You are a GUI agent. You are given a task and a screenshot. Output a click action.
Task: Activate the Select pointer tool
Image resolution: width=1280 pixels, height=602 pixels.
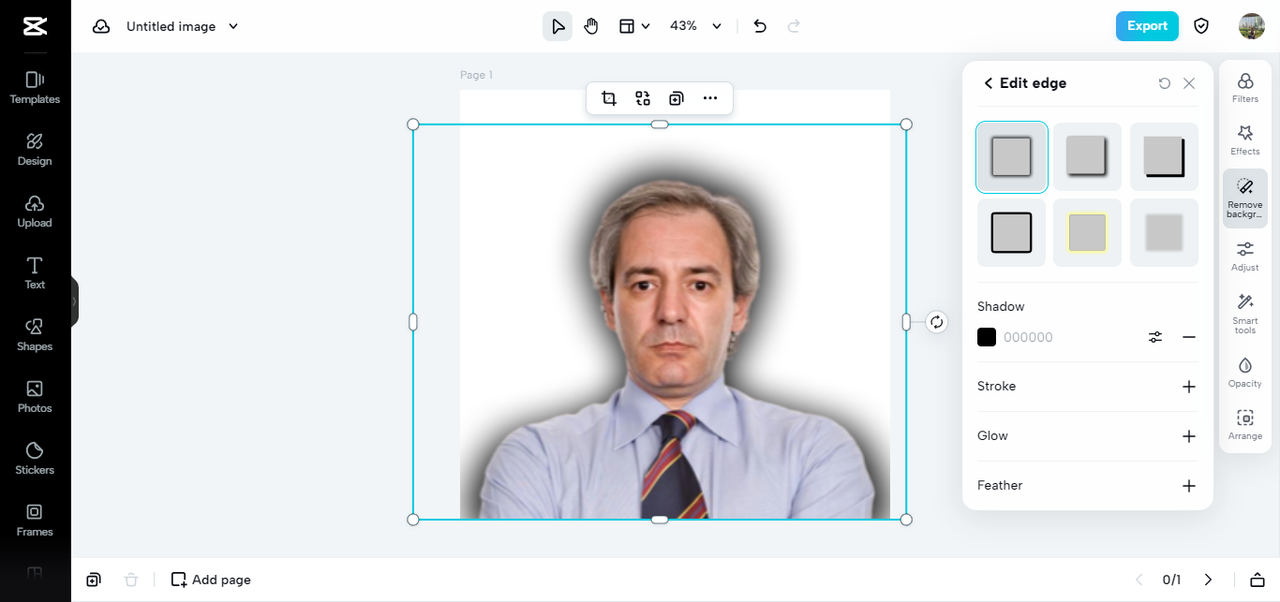pyautogui.click(x=557, y=26)
